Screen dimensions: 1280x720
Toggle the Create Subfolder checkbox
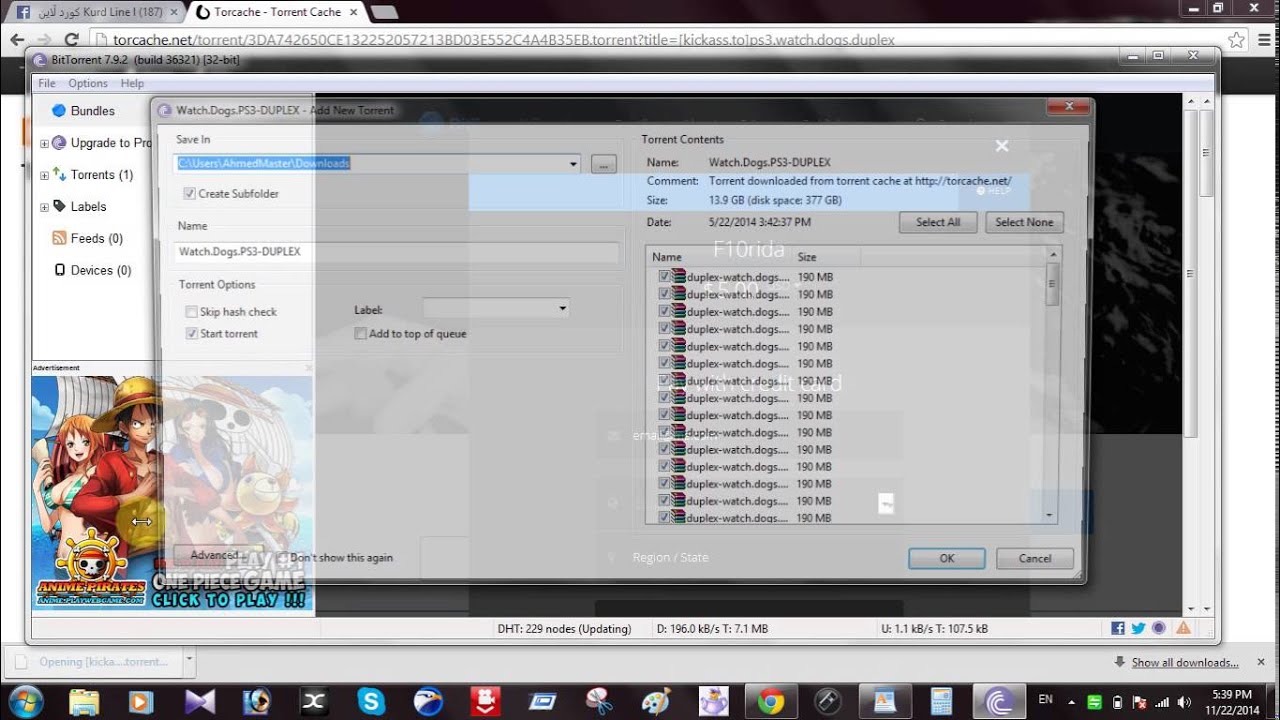tap(190, 193)
